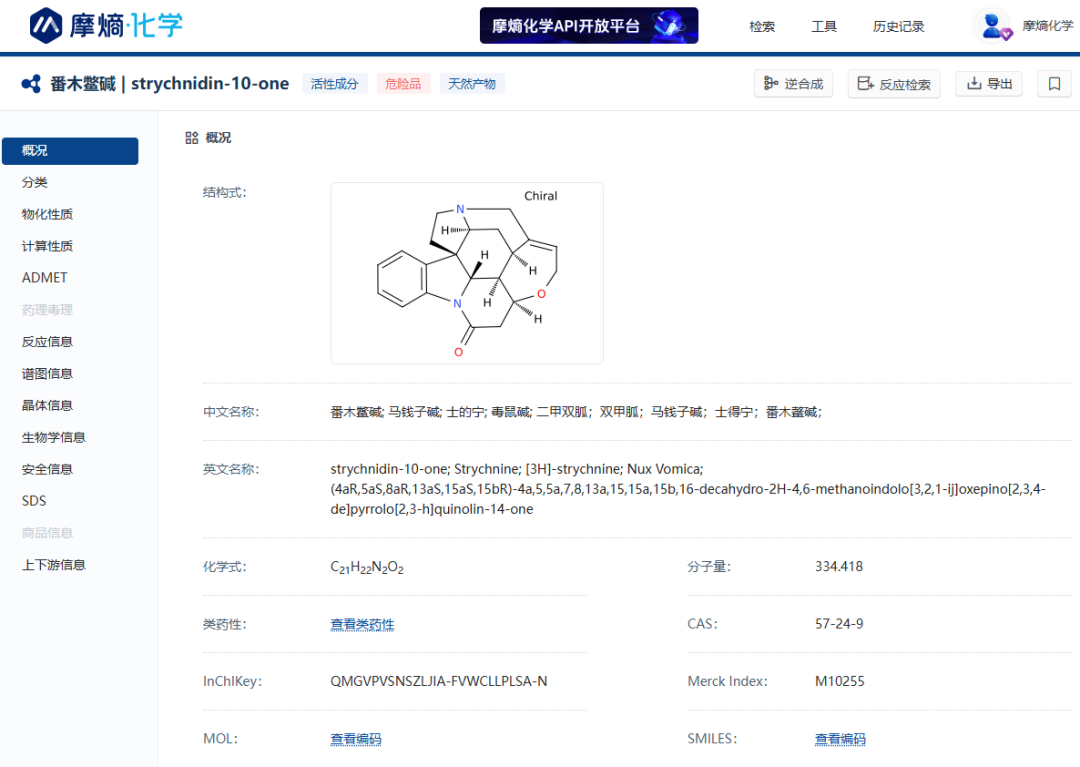Open the 摩熵化学API开放平台 banner
This screenshot has width=1080, height=767.
[x=588, y=26]
